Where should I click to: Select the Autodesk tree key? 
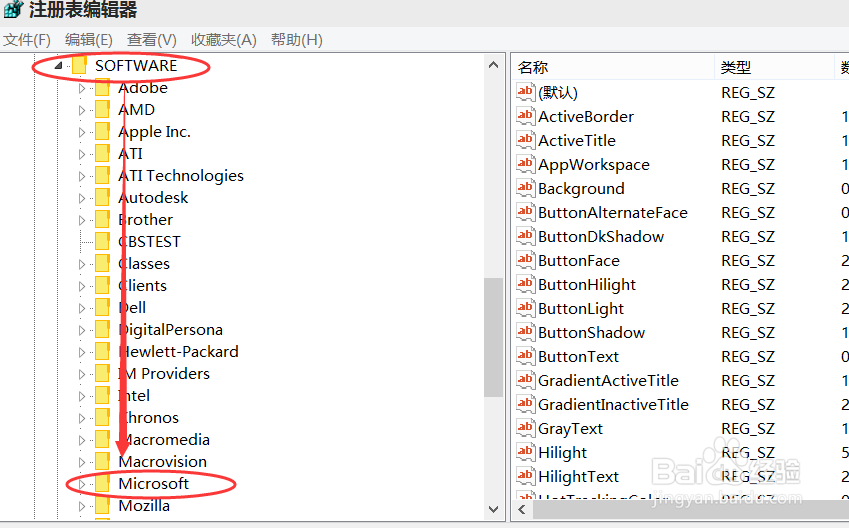153,198
